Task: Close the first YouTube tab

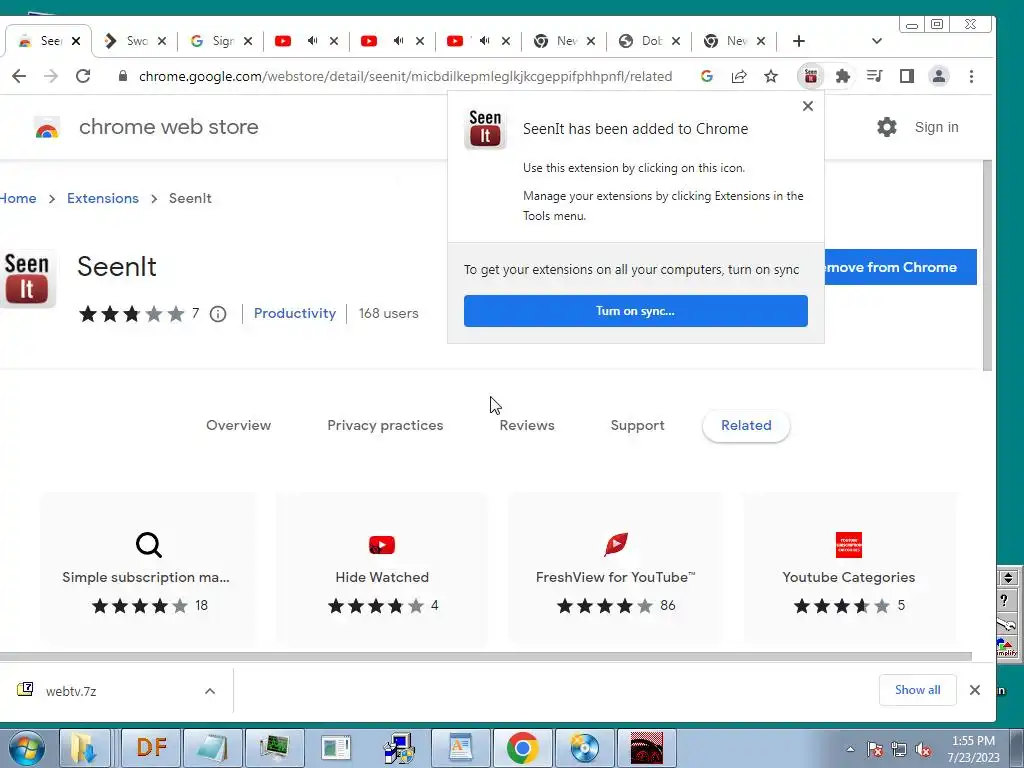Action: point(334,41)
